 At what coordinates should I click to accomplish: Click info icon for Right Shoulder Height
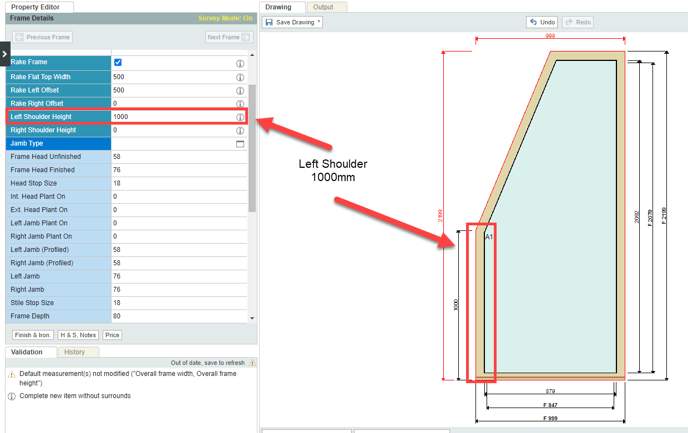240,130
